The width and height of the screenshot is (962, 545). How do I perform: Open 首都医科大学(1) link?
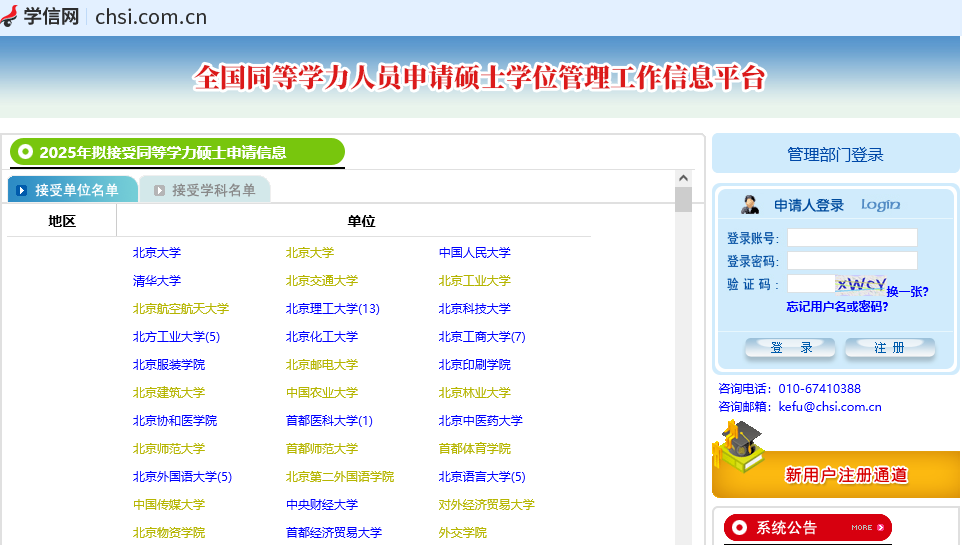click(329, 420)
